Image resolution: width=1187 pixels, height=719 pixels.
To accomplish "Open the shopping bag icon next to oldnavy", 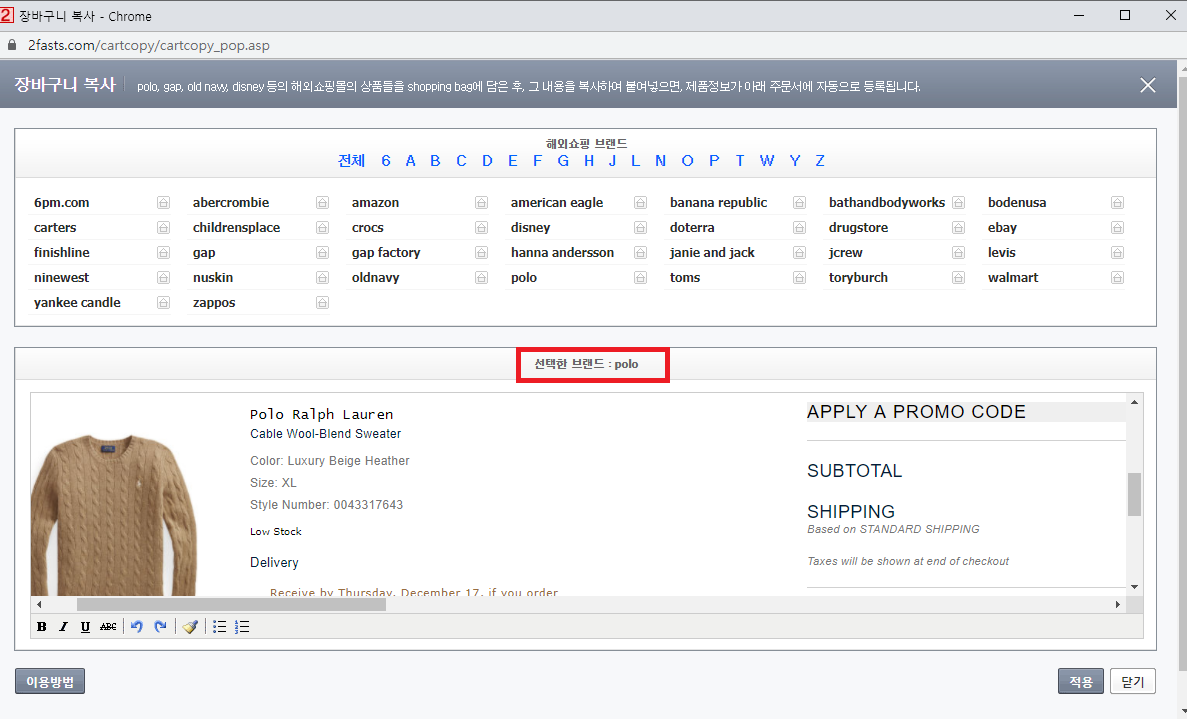I will coord(481,278).
